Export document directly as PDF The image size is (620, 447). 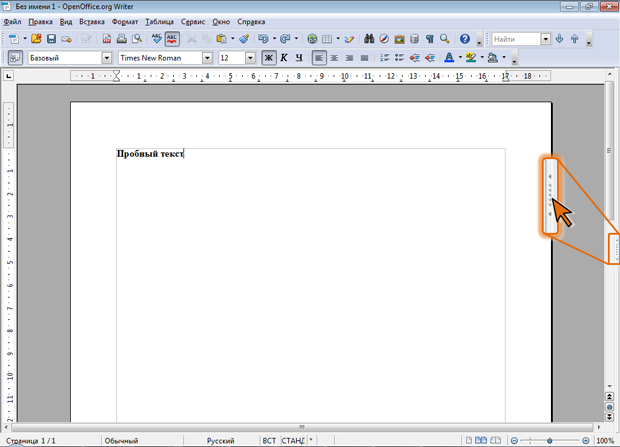[107, 39]
